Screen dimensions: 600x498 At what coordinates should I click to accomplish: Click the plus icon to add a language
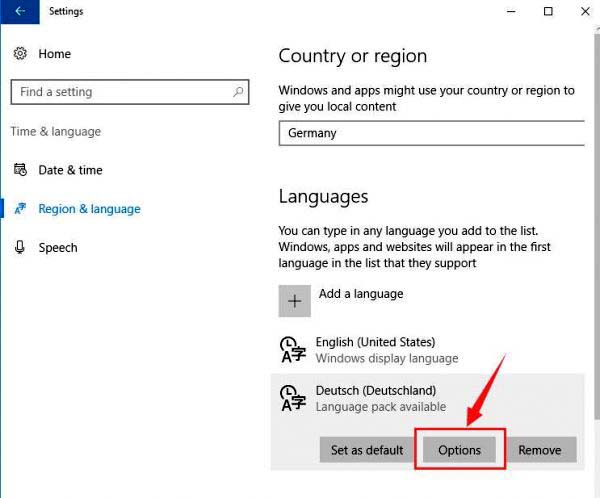[295, 301]
